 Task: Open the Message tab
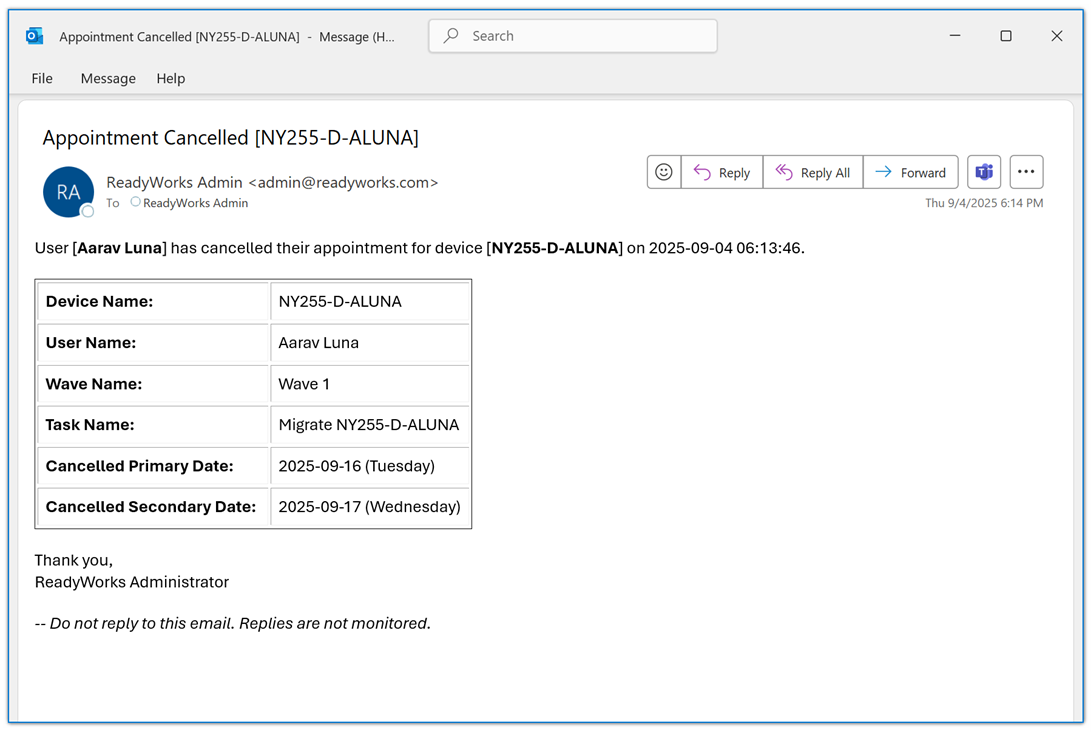point(108,78)
